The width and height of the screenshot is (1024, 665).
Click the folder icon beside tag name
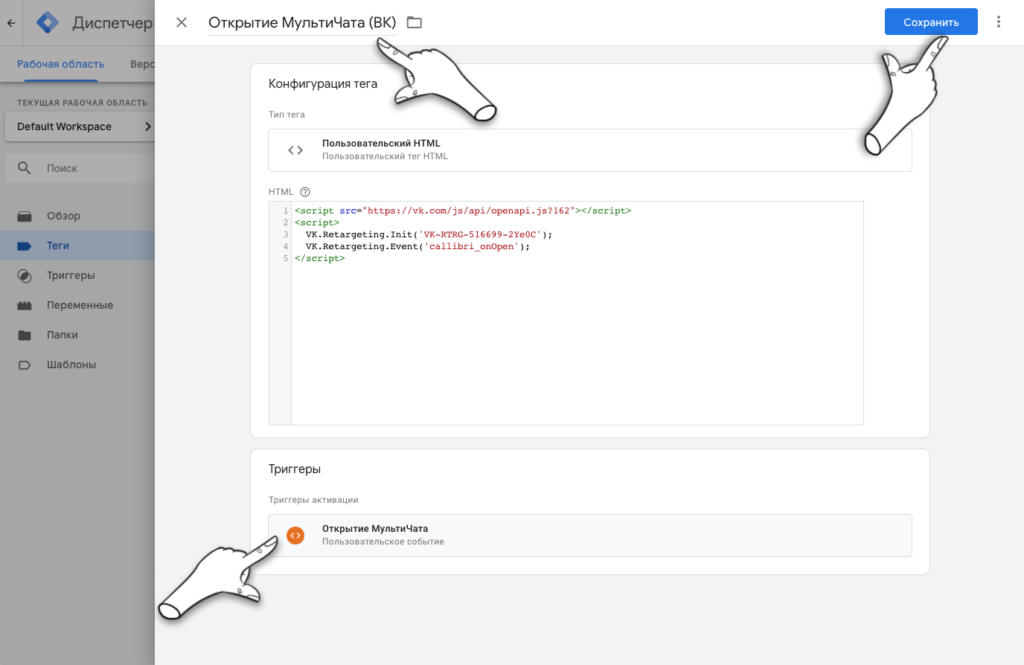(414, 22)
